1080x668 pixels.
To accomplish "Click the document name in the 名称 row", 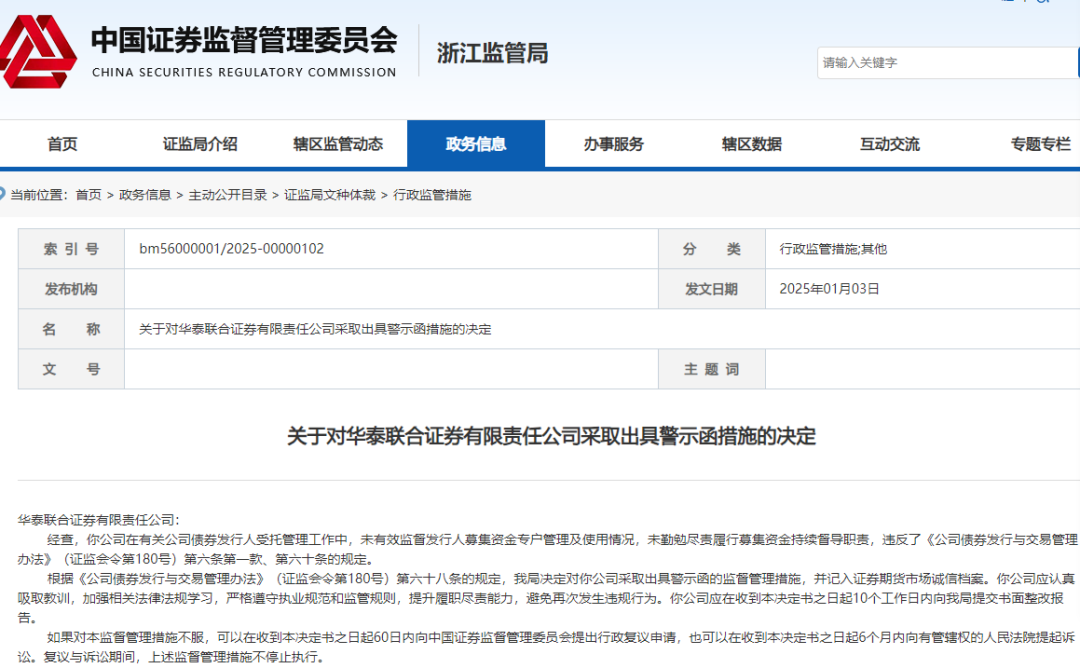I will [x=315, y=329].
